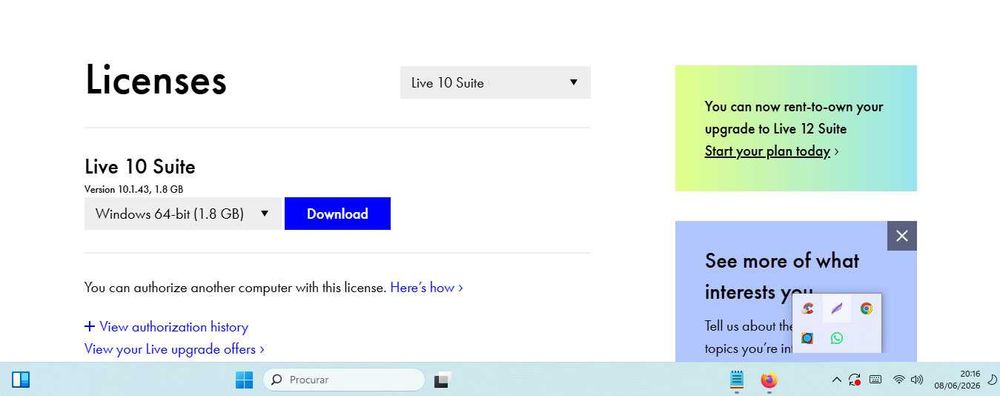
Task: Click the Live 10 Suite product title
Action: [x=140, y=167]
